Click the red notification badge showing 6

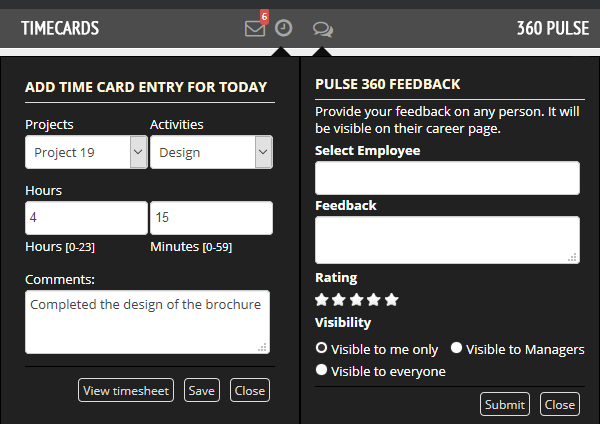pos(264,17)
